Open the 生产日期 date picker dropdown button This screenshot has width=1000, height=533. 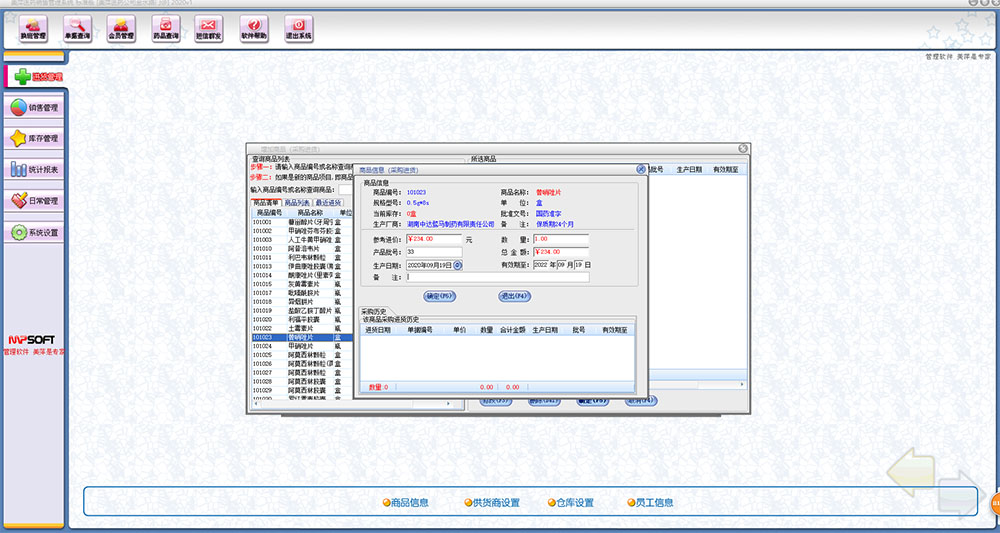[x=458, y=265]
